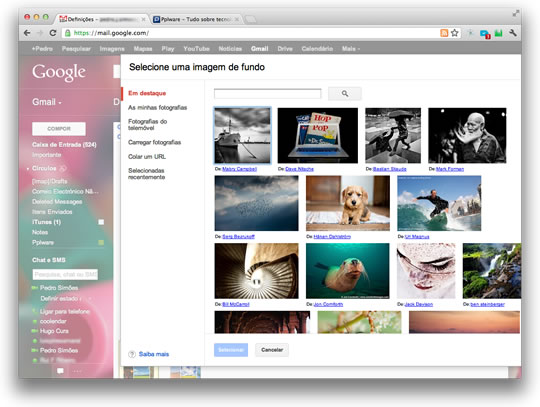The height and width of the screenshot is (407, 540).
Task: Open Chrome wrench settings menu
Action: point(513,33)
